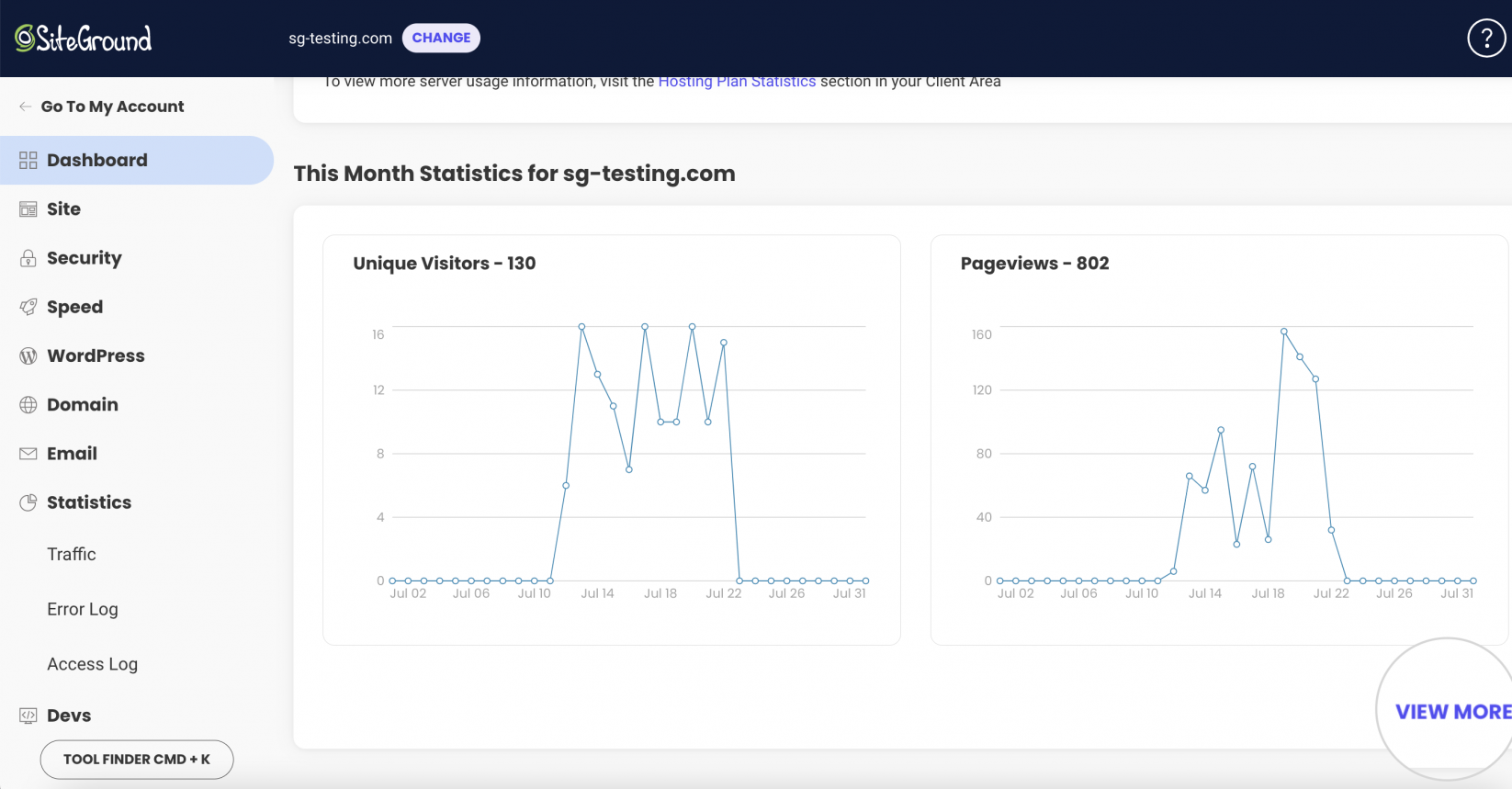1512x789 pixels.
Task: Click the This Month Statistics heading
Action: tap(514, 174)
